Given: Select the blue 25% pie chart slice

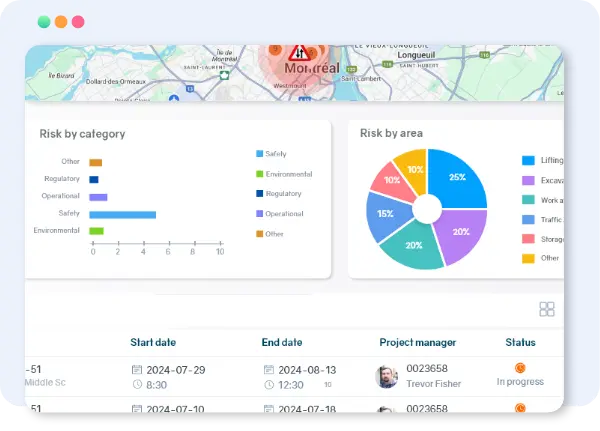Looking at the screenshot, I should point(456,177).
